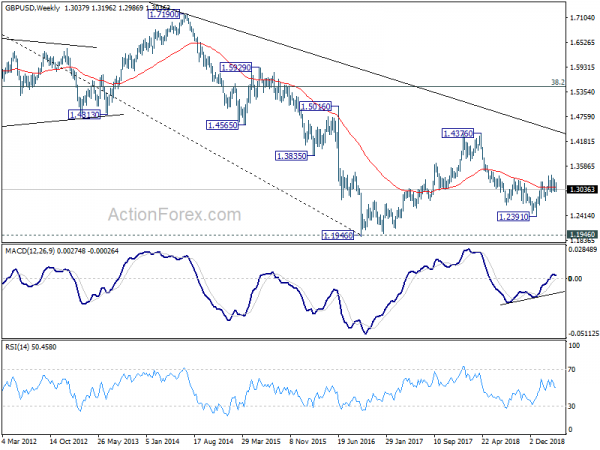This screenshot has width=600, height=450.
Task: Click the 1.71900 high price label
Action: point(163,14)
